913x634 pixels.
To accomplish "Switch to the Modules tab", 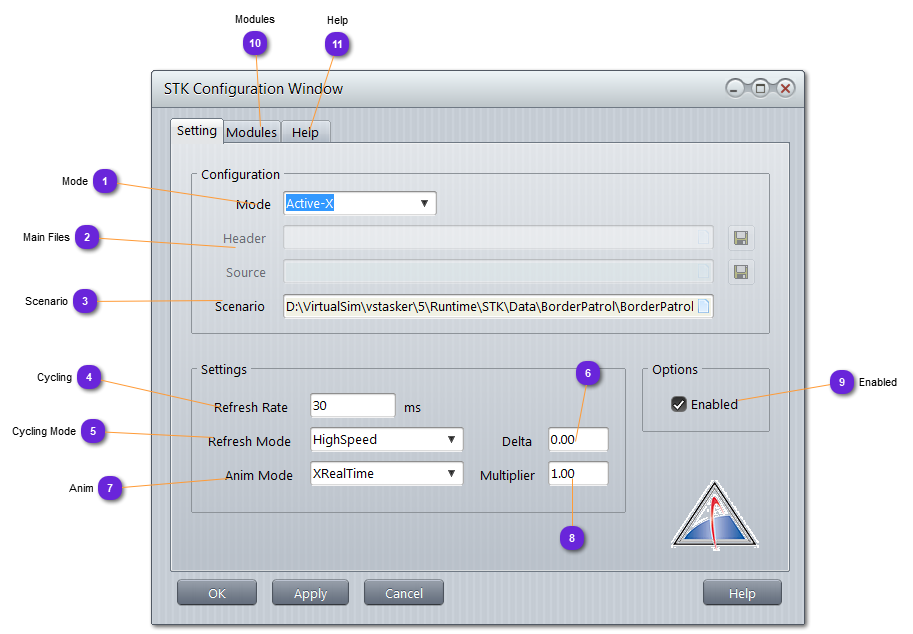I will tap(251, 132).
